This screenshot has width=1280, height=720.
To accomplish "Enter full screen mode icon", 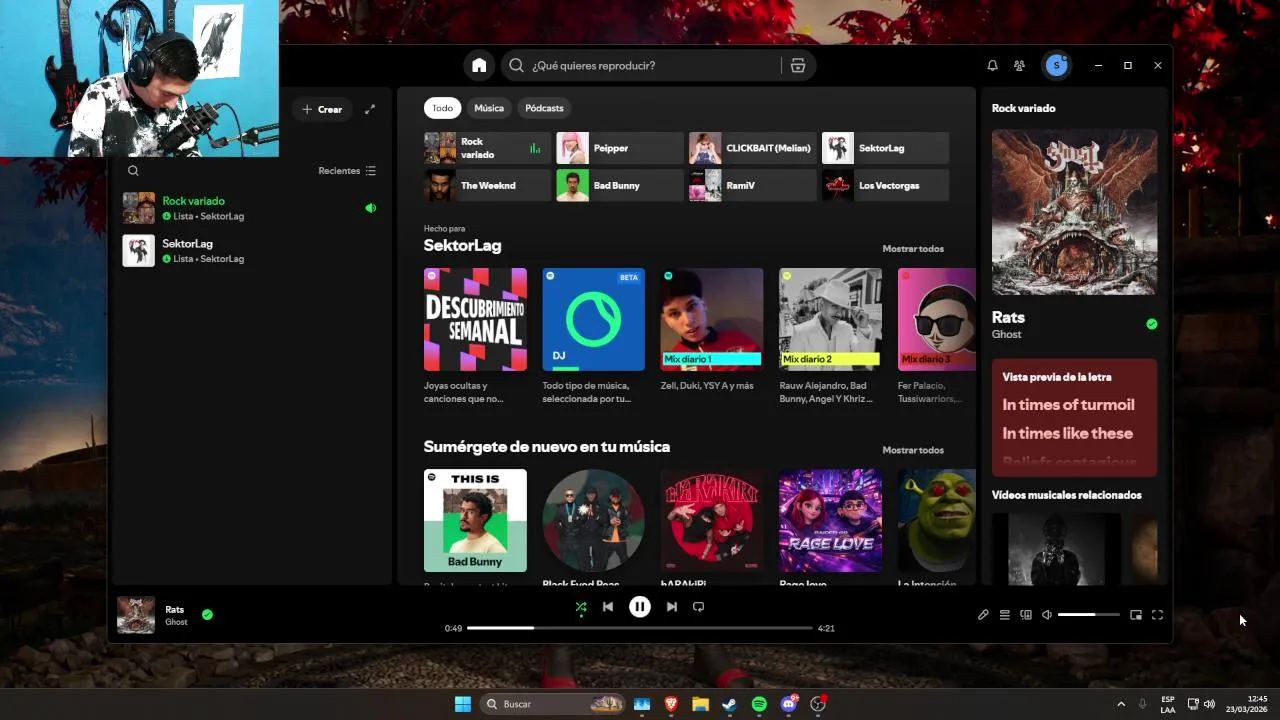I will coord(1157,615).
